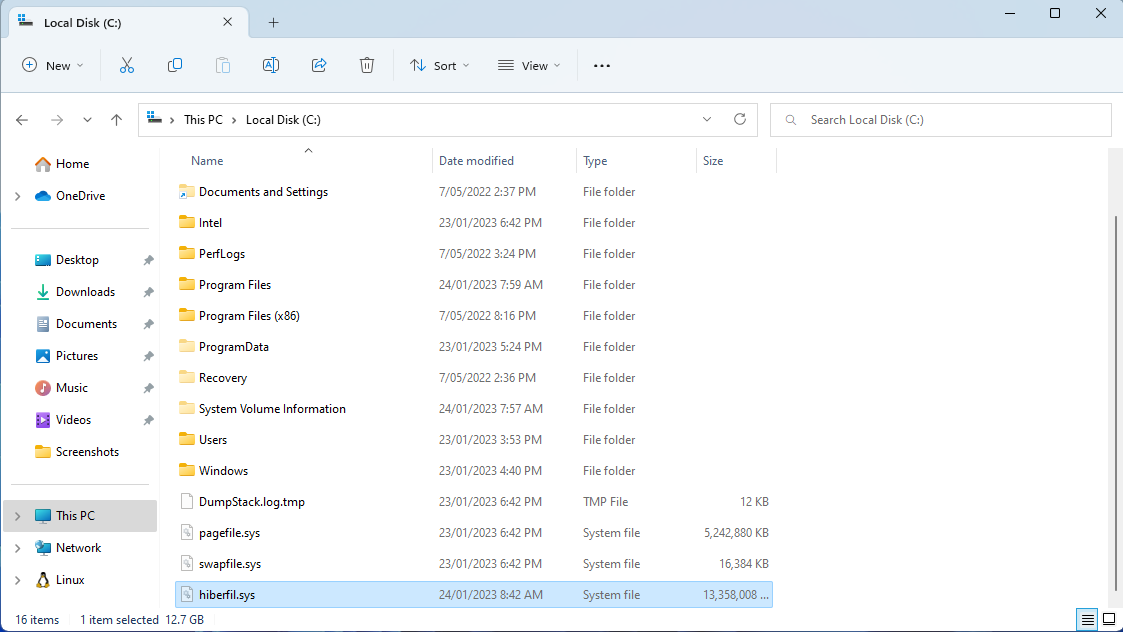
Task: Select swapfile.sys file
Action: [x=474, y=564]
